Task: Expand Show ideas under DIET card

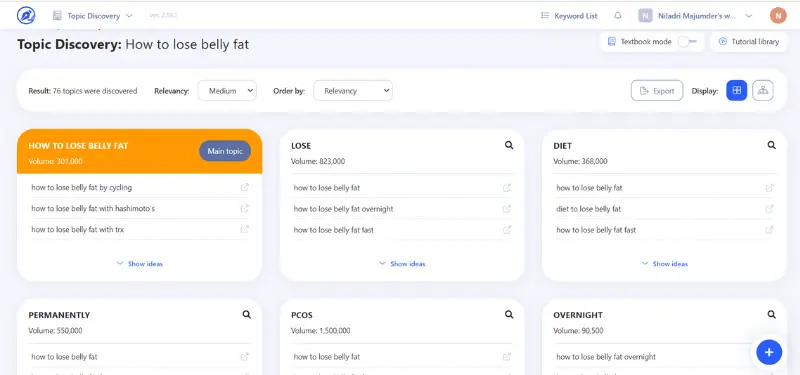Action: (664, 264)
